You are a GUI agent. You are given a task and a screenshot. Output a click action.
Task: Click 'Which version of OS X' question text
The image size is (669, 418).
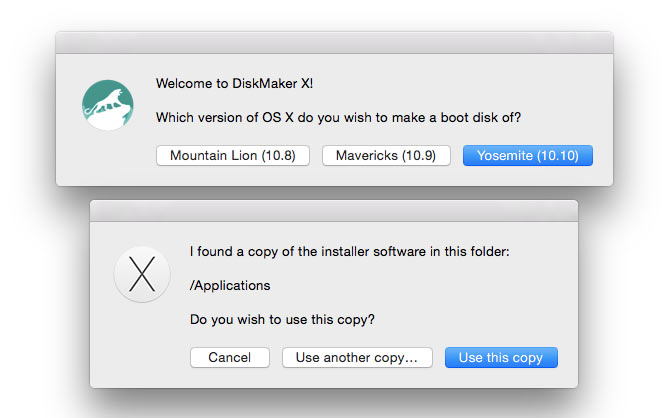(x=338, y=117)
